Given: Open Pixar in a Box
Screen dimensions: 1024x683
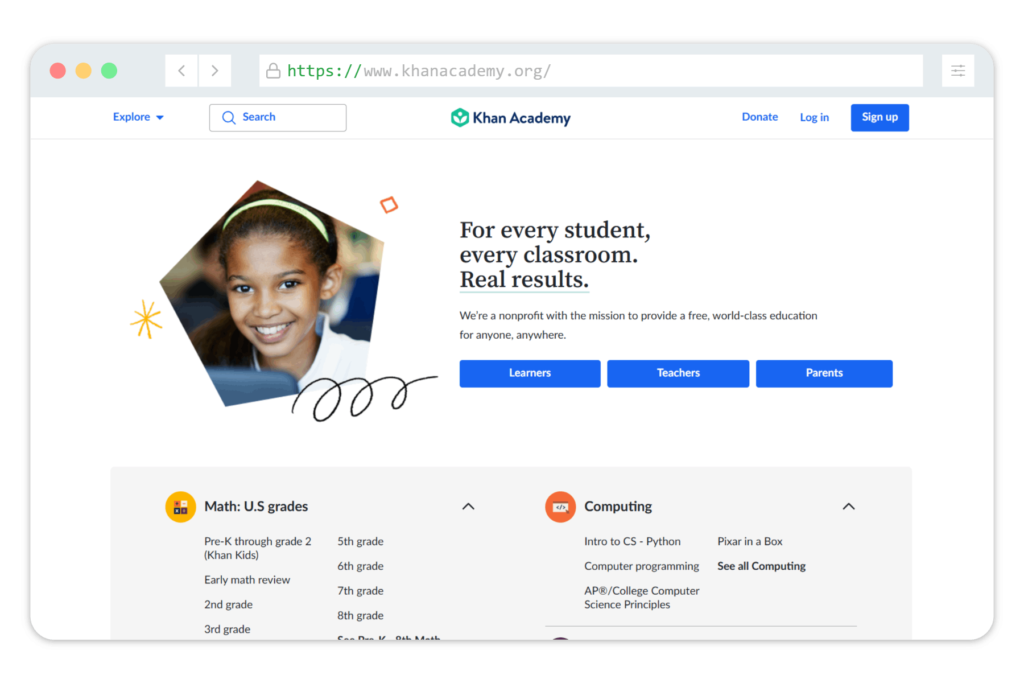Looking at the screenshot, I should click(750, 541).
